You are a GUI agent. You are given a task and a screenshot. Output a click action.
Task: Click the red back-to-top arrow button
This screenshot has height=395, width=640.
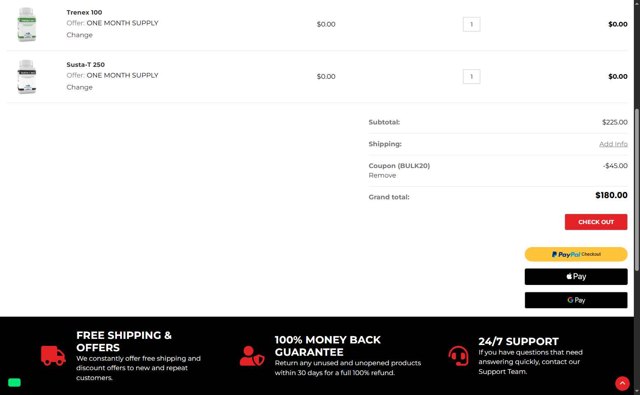point(622,384)
